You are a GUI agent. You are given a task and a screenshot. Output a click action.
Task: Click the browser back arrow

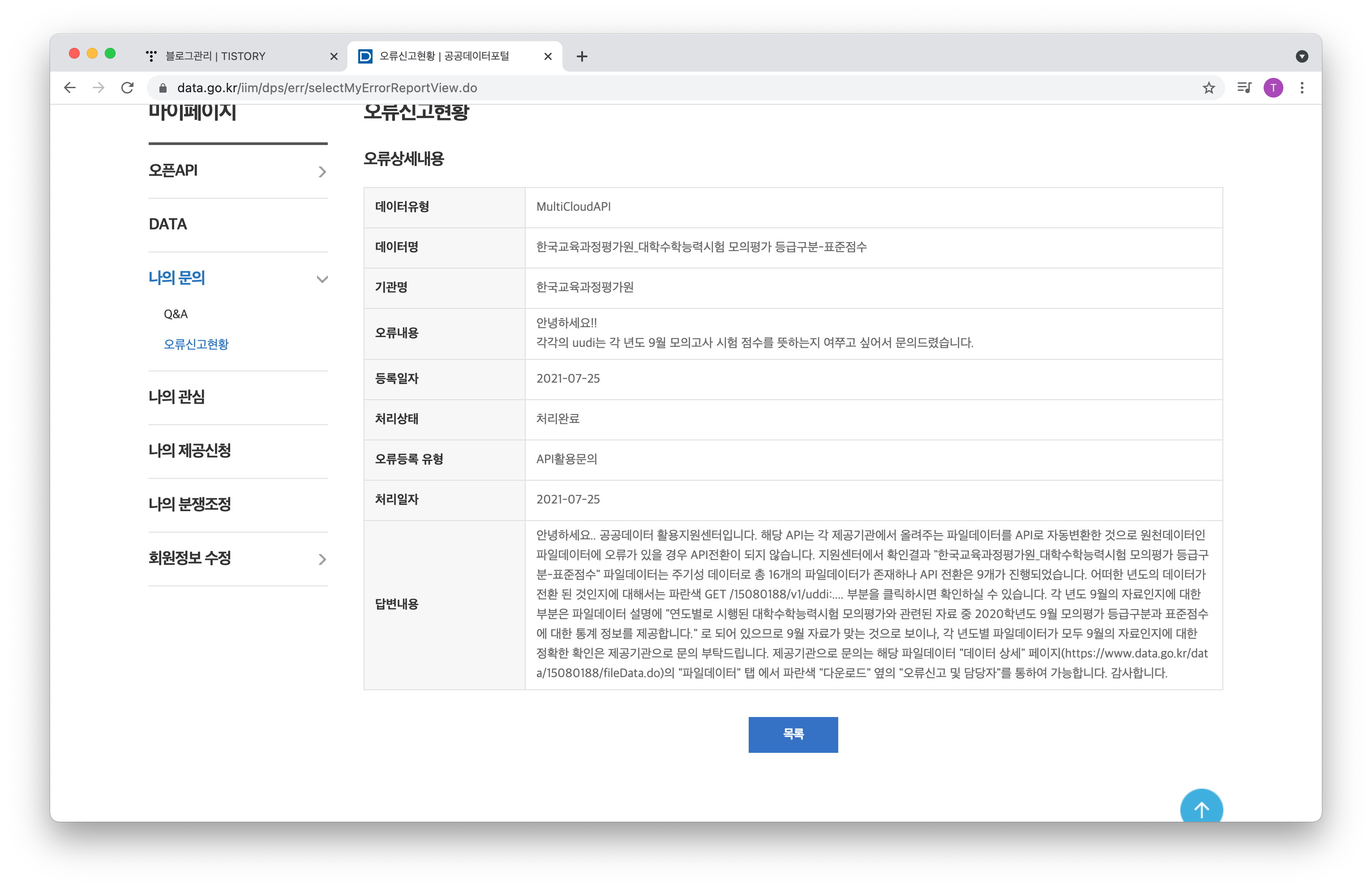point(70,88)
